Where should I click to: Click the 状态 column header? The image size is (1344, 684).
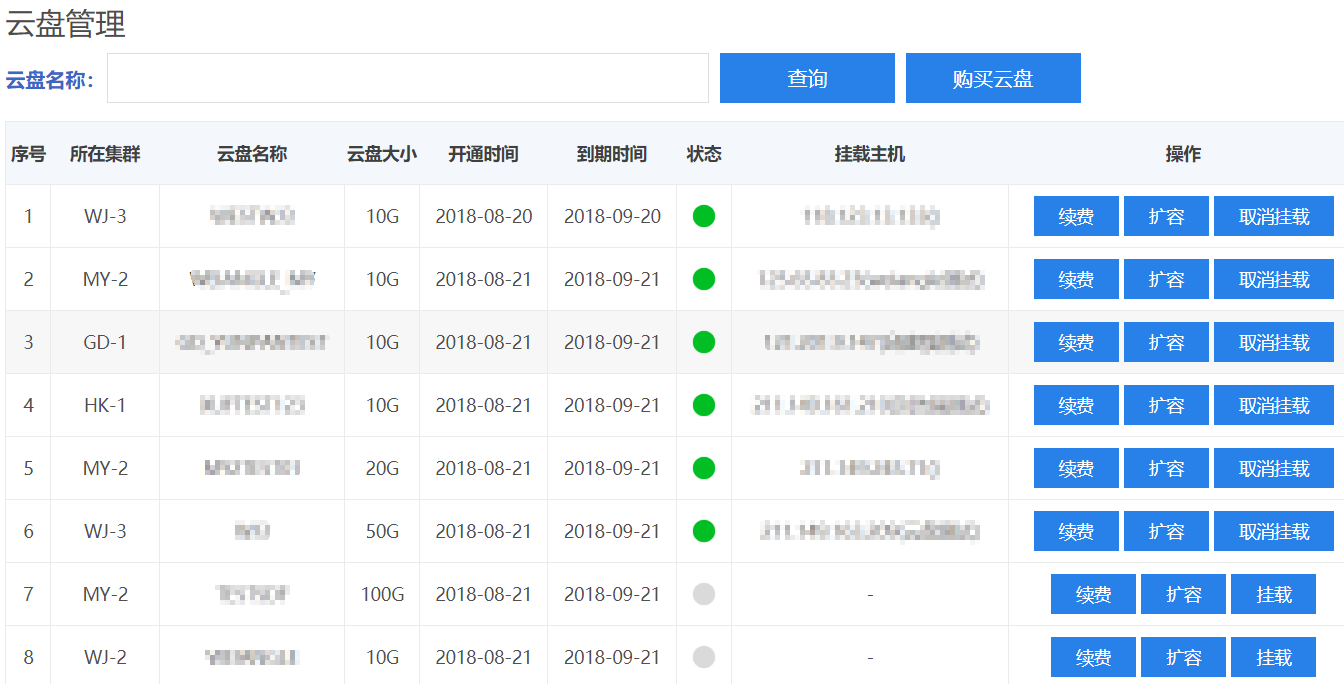[x=704, y=154]
